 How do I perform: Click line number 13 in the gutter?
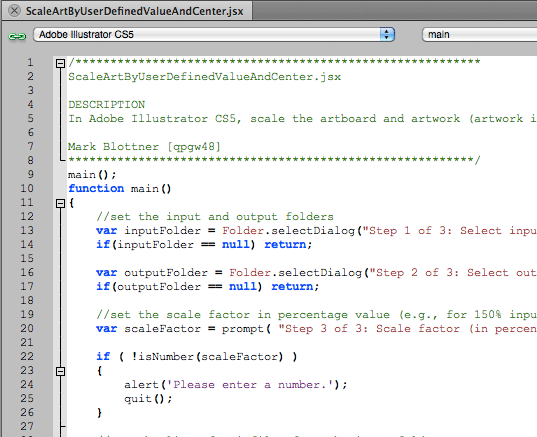[27, 230]
